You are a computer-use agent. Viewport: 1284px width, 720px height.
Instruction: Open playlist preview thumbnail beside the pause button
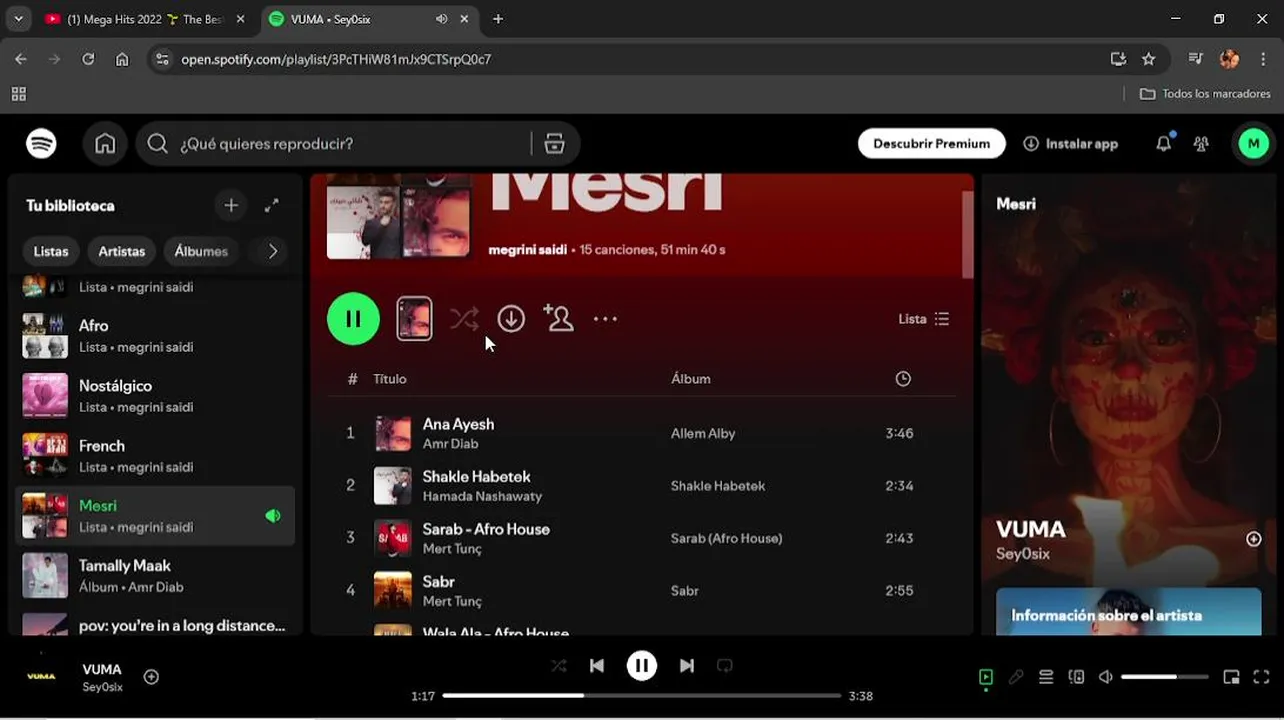tap(414, 319)
